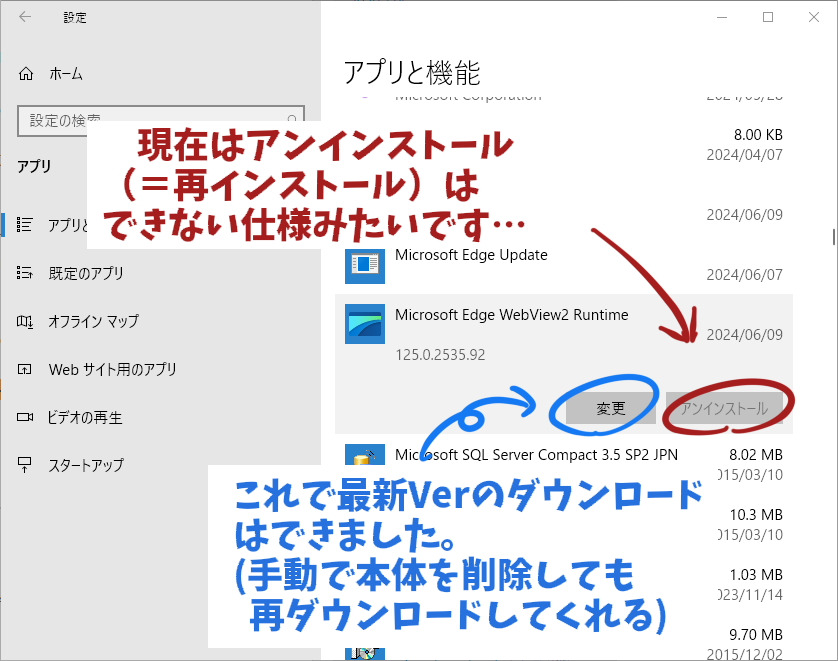Select the Microsoft Edge Update list entry name
Image resolution: width=838 pixels, height=661 pixels.
(471, 255)
